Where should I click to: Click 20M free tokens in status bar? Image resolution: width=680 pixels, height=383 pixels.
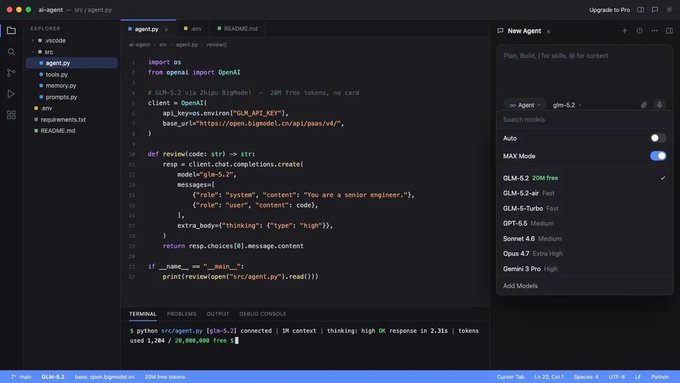pyautogui.click(x=165, y=377)
